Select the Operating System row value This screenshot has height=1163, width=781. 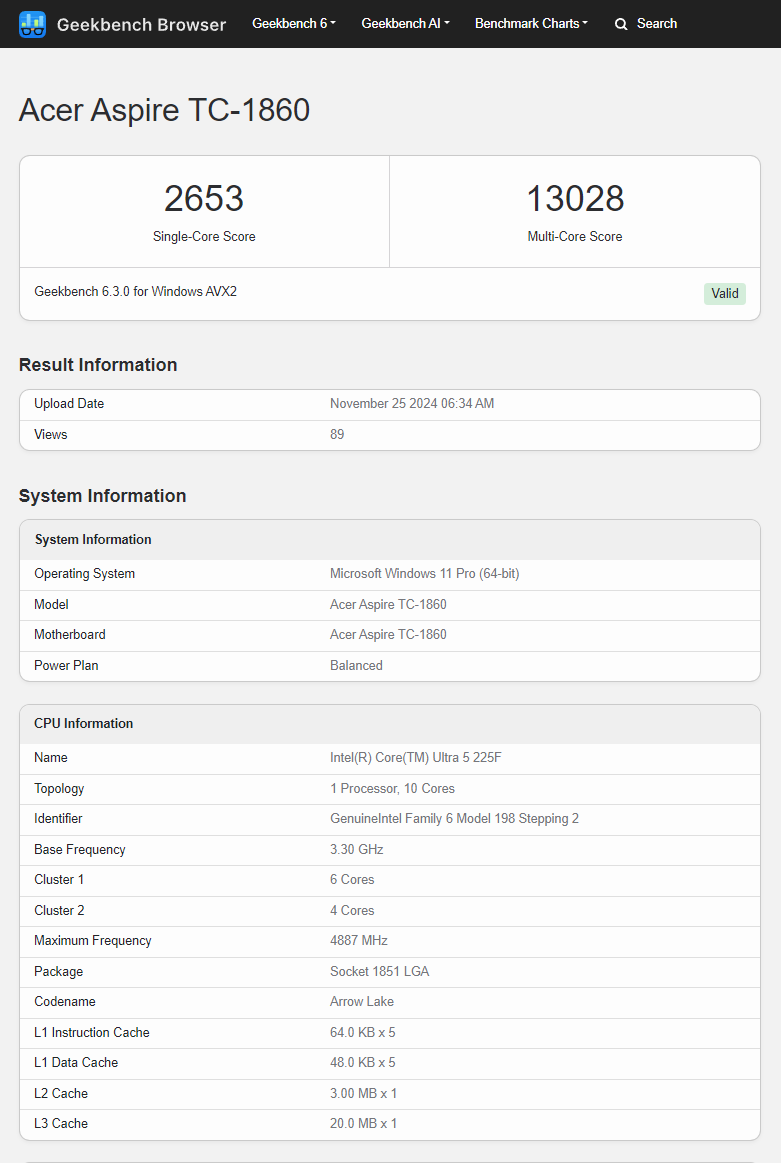pos(424,573)
